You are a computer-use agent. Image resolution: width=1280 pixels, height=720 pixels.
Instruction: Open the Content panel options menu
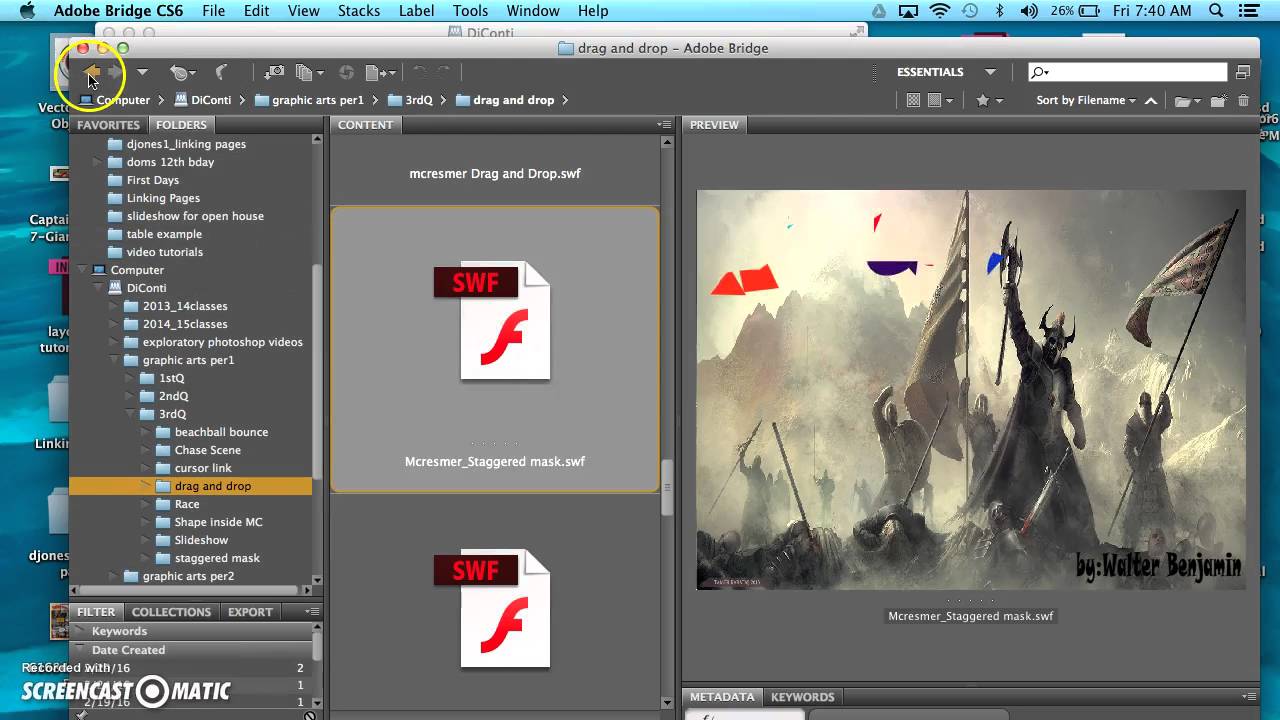tap(664, 125)
